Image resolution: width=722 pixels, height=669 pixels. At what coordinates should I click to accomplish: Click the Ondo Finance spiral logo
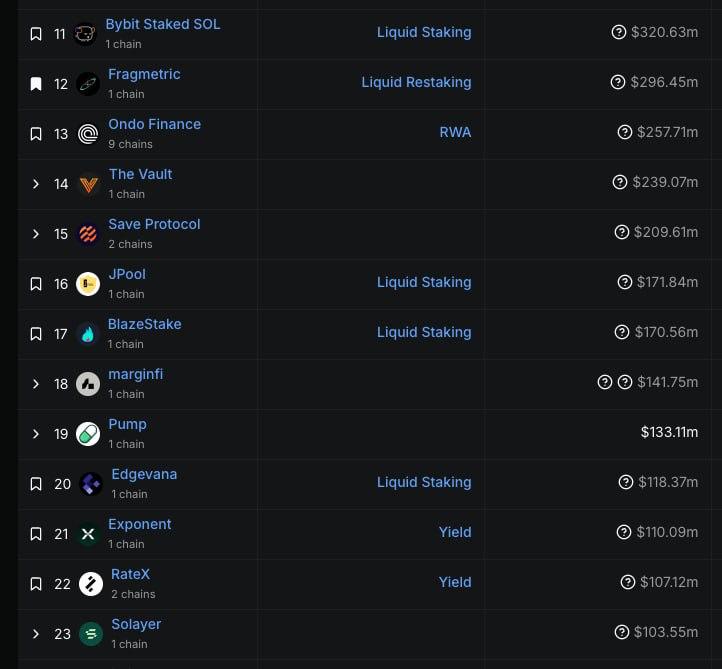88,134
